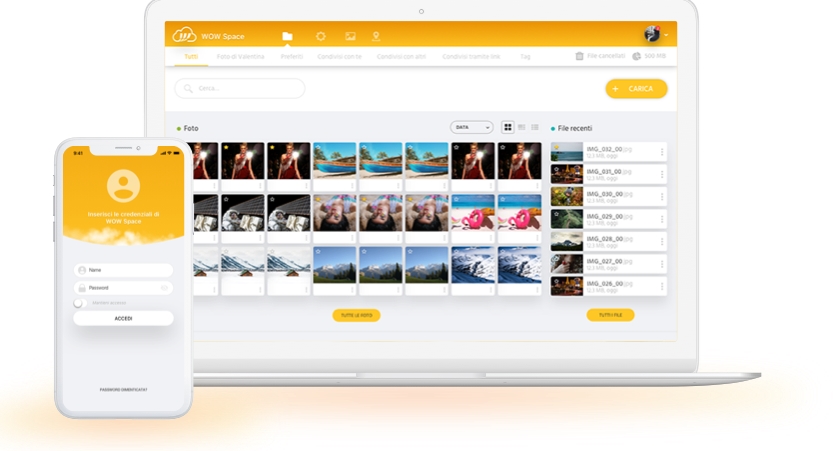Click the location pin icon in header
This screenshot has width=833, height=451.
pyautogui.click(x=376, y=36)
